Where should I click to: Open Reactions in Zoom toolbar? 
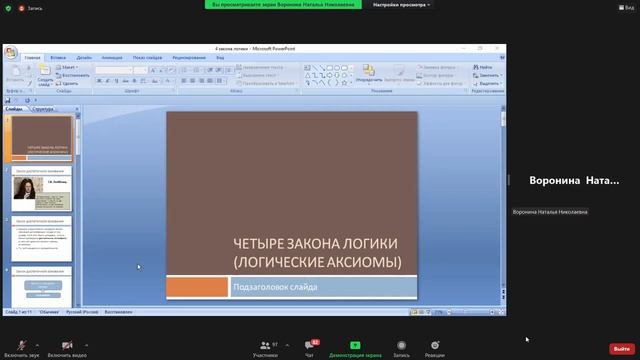click(x=435, y=349)
